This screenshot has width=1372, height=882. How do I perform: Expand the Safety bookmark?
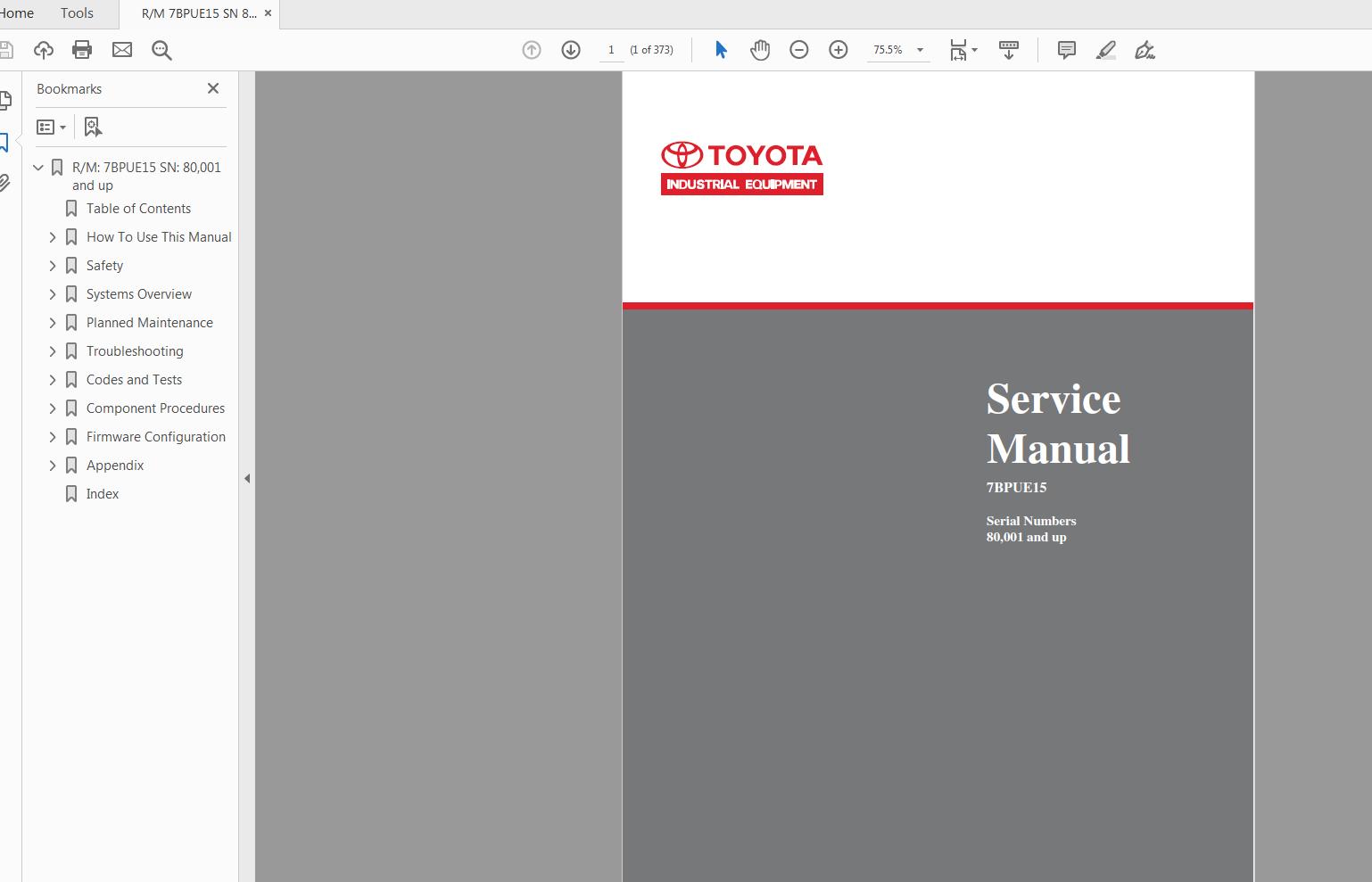pyautogui.click(x=53, y=266)
